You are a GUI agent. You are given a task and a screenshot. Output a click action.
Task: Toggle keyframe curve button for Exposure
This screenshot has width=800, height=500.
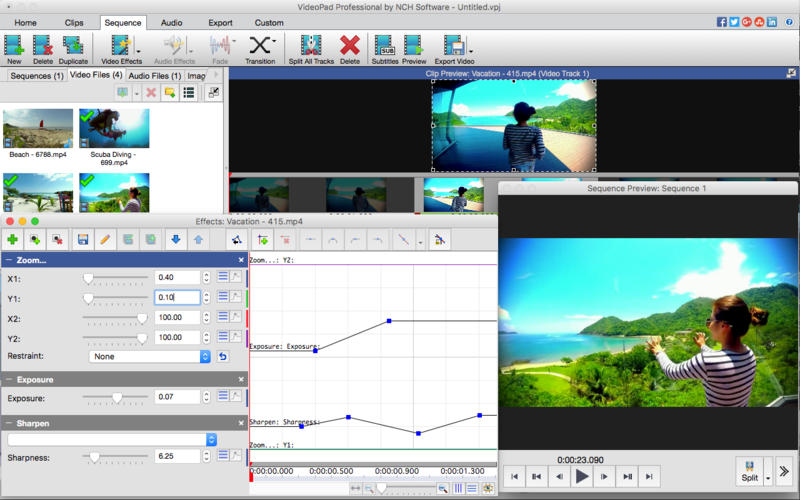[236, 397]
